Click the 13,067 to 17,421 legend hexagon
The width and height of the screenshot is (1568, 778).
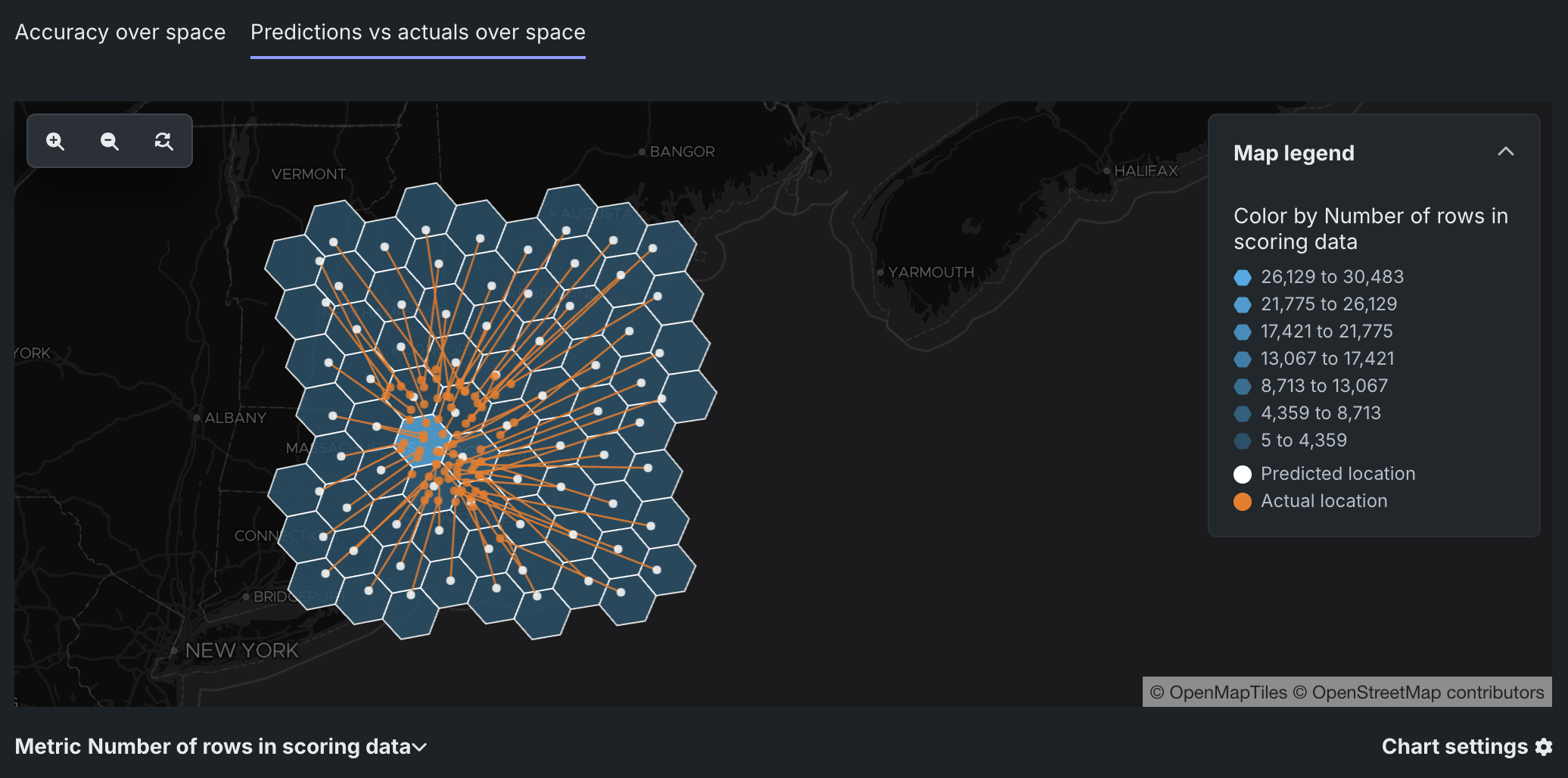pyautogui.click(x=1243, y=359)
